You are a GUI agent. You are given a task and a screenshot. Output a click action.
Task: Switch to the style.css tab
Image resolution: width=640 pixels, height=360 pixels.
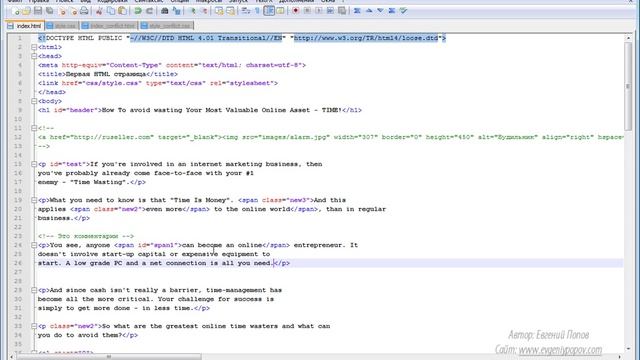62,26
